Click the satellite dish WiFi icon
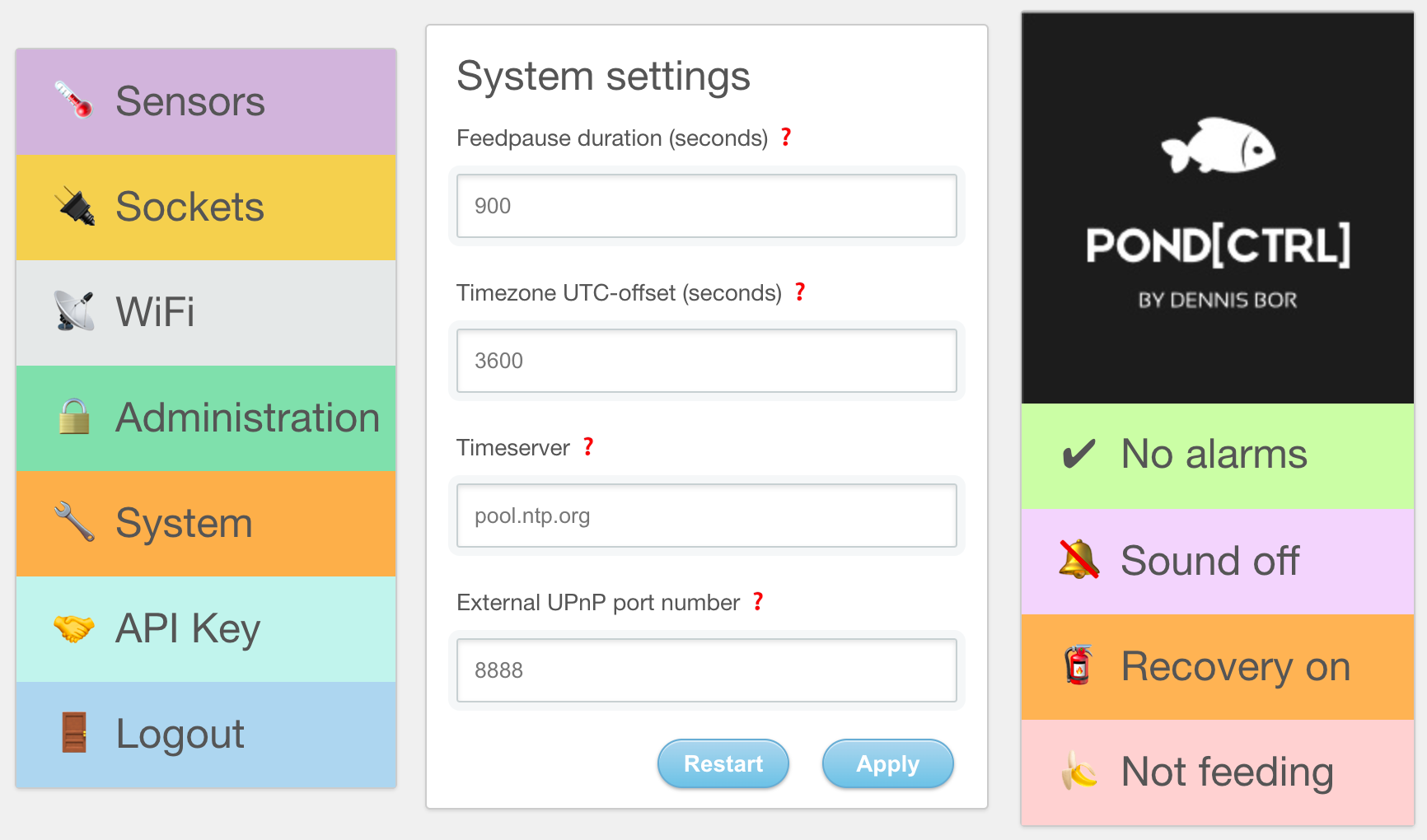1427x840 pixels. tap(73, 311)
